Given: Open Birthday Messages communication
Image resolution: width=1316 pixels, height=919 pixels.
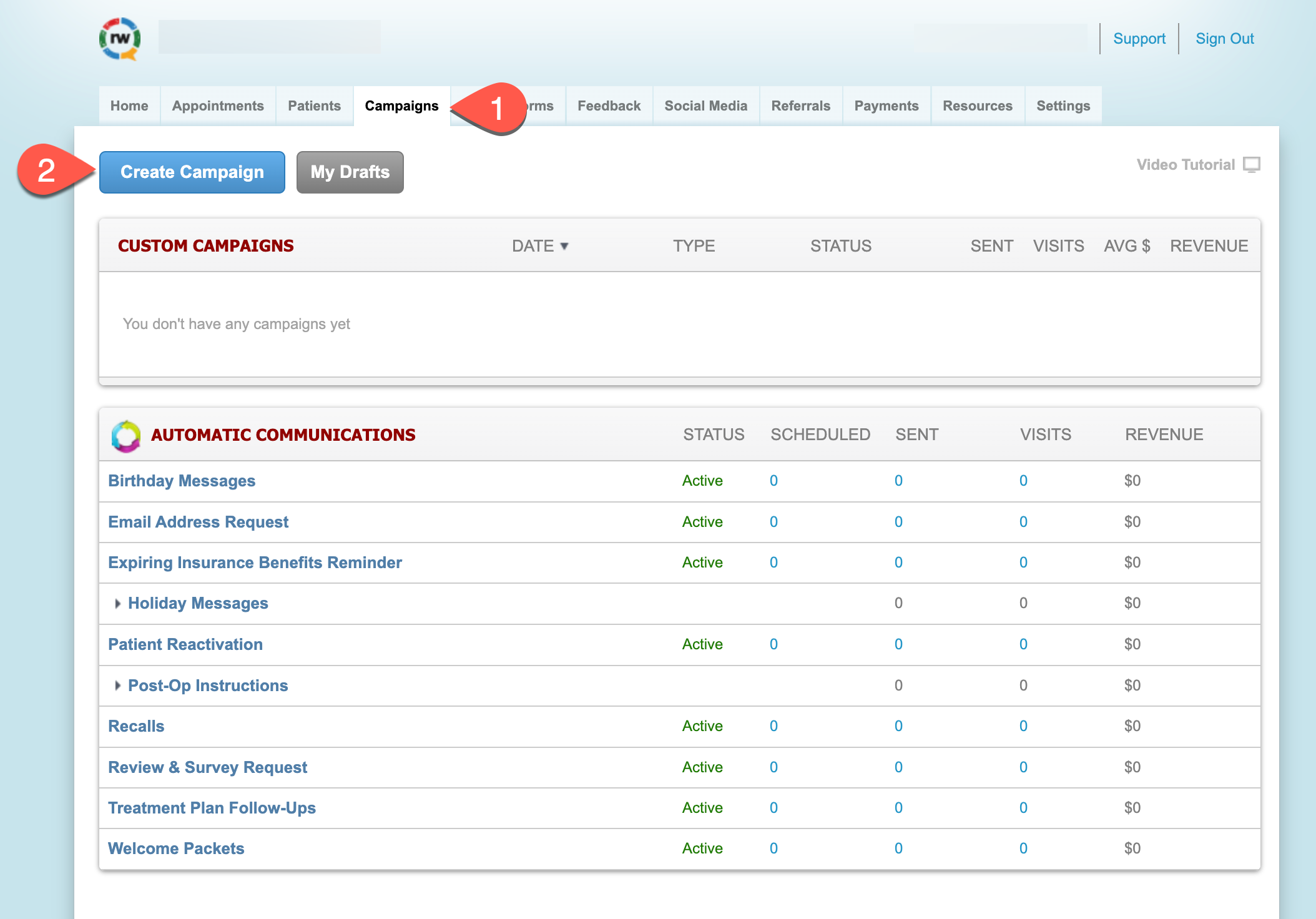Looking at the screenshot, I should [182, 481].
